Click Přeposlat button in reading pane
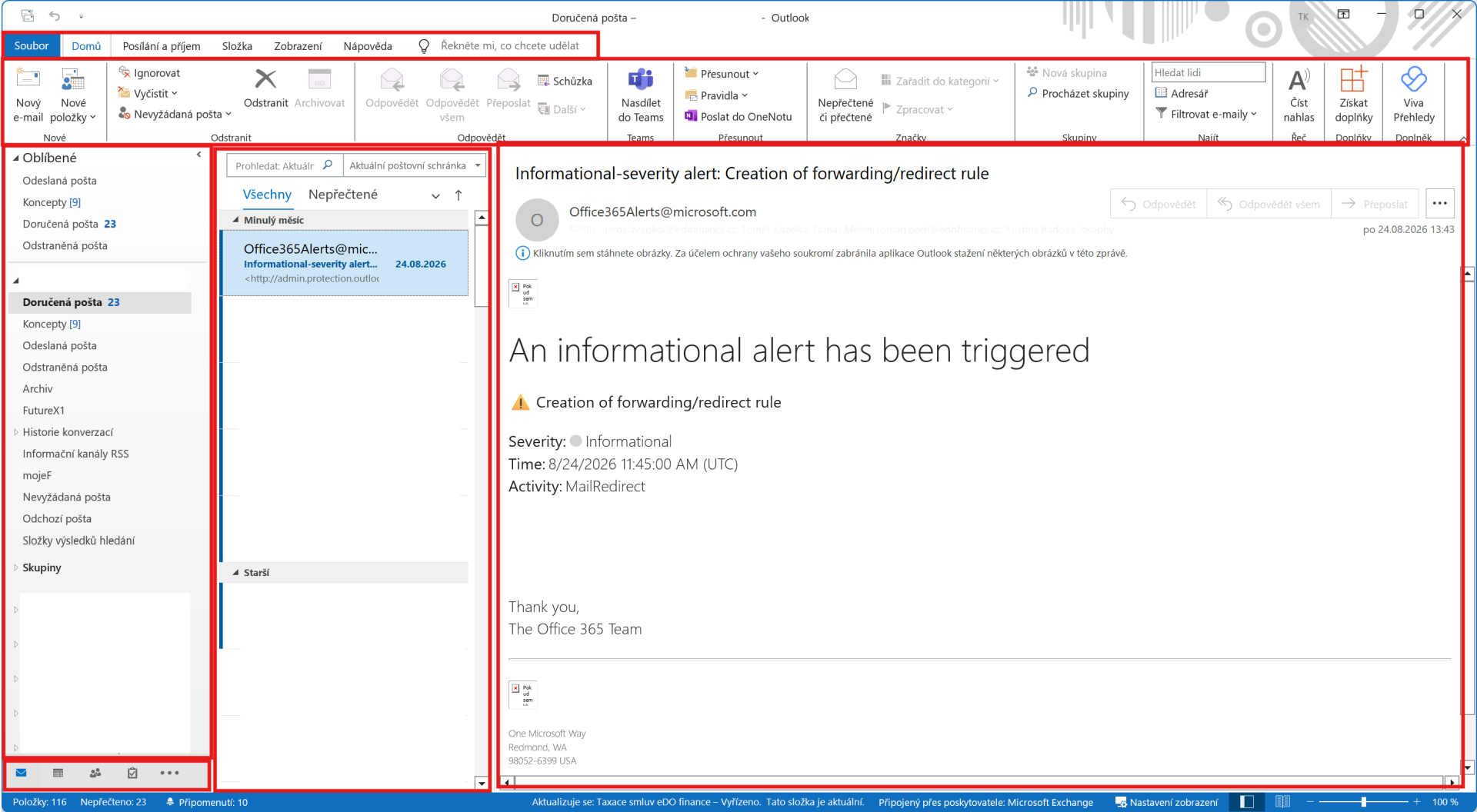 [1374, 204]
